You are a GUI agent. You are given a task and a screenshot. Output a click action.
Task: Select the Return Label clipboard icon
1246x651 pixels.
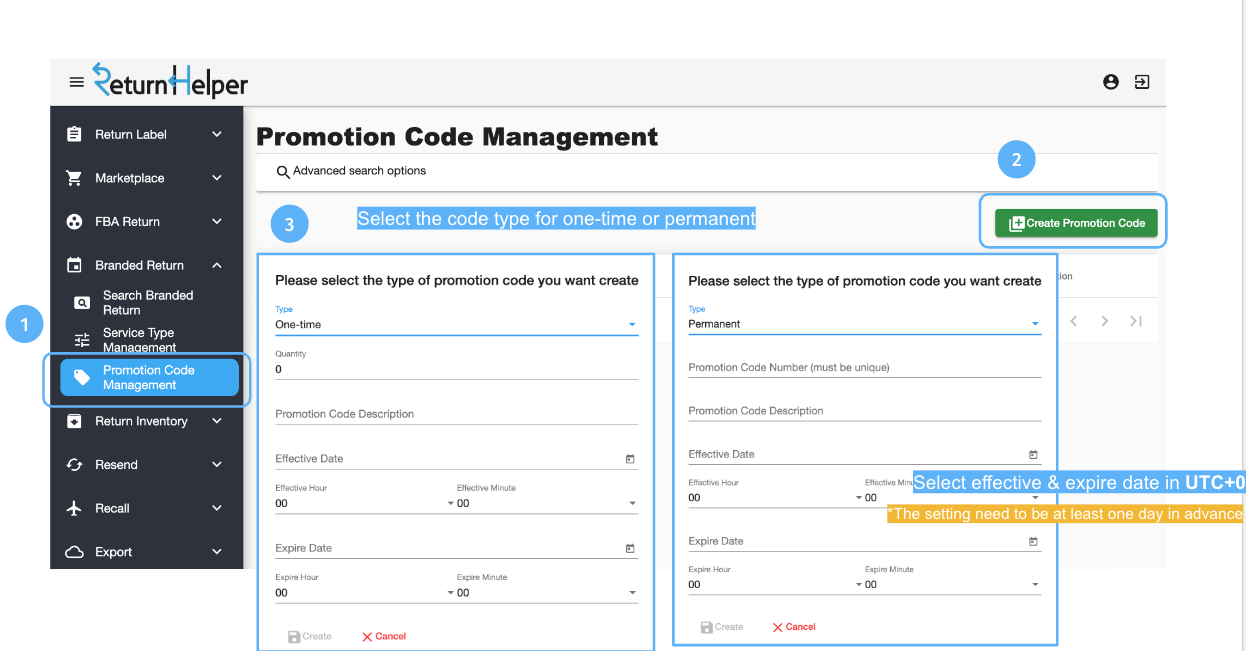pyautogui.click(x=74, y=133)
